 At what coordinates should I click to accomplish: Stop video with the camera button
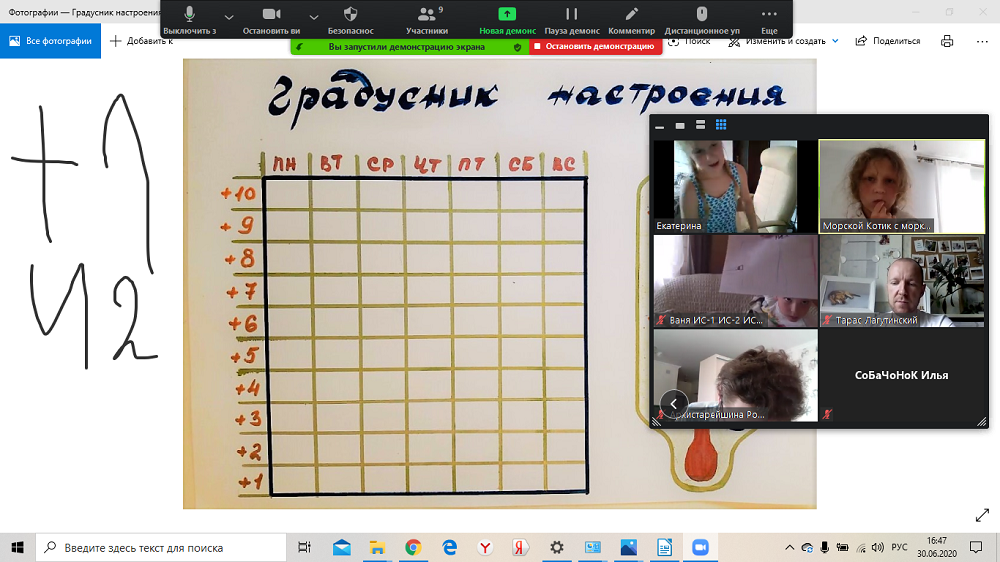pos(271,15)
